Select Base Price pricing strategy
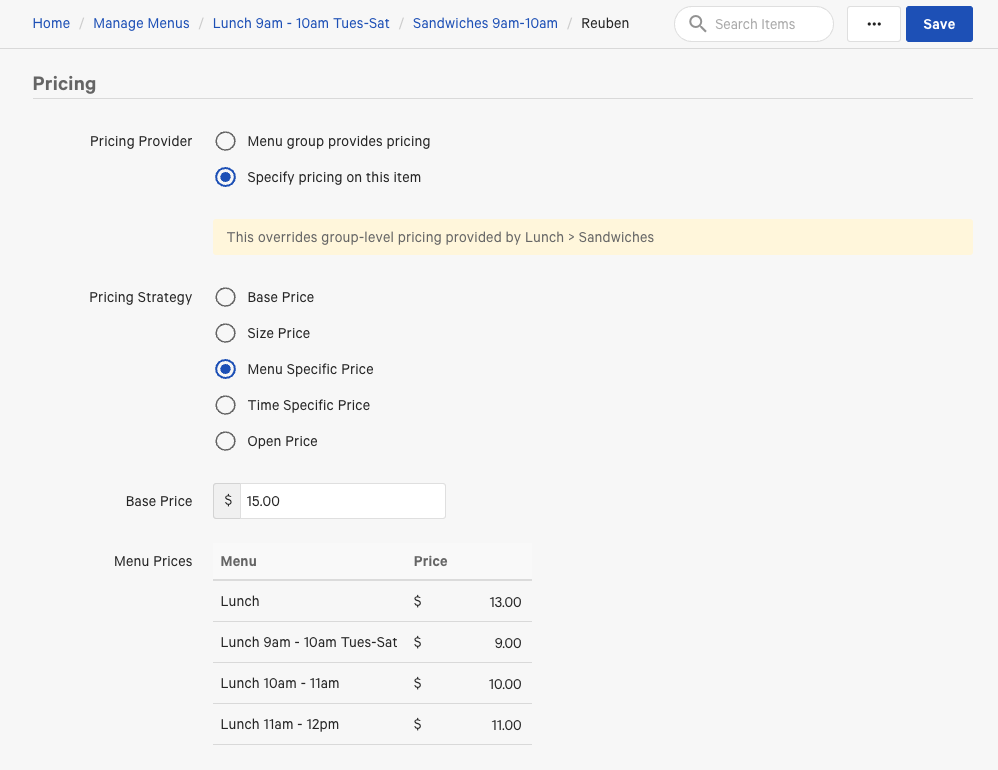The width and height of the screenshot is (998, 770). [x=226, y=297]
